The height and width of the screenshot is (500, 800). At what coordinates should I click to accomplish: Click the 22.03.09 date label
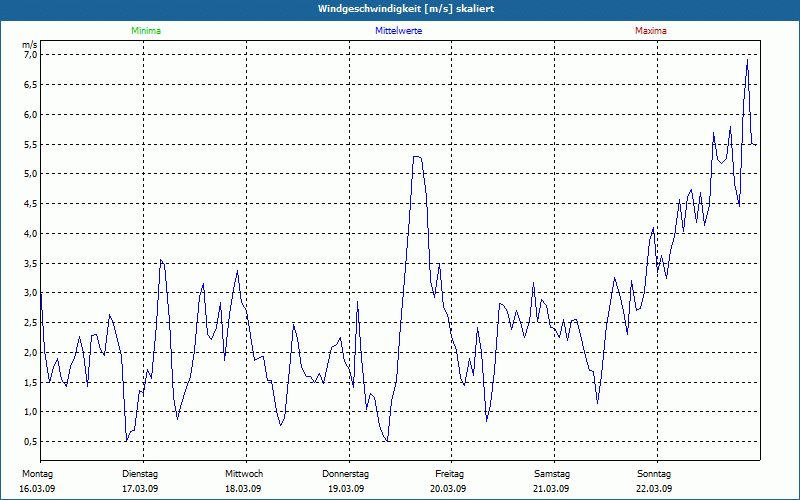(654, 489)
